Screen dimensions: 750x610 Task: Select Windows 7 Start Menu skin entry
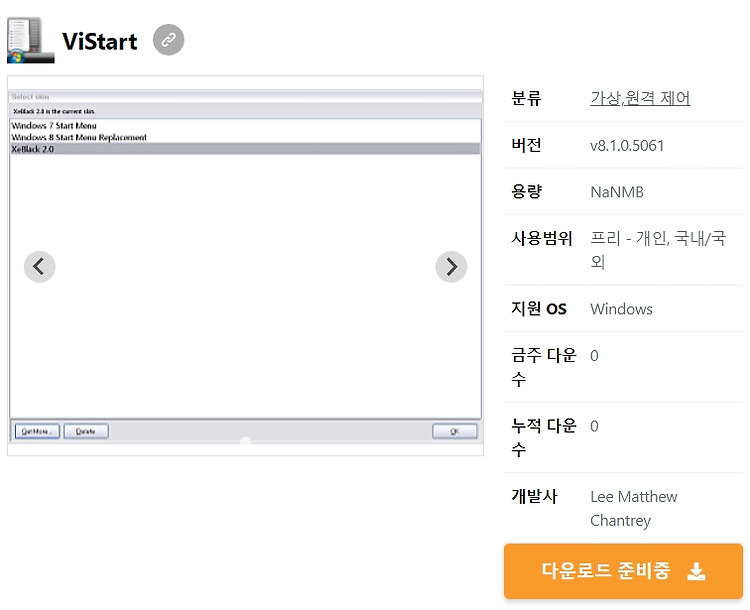point(54,125)
